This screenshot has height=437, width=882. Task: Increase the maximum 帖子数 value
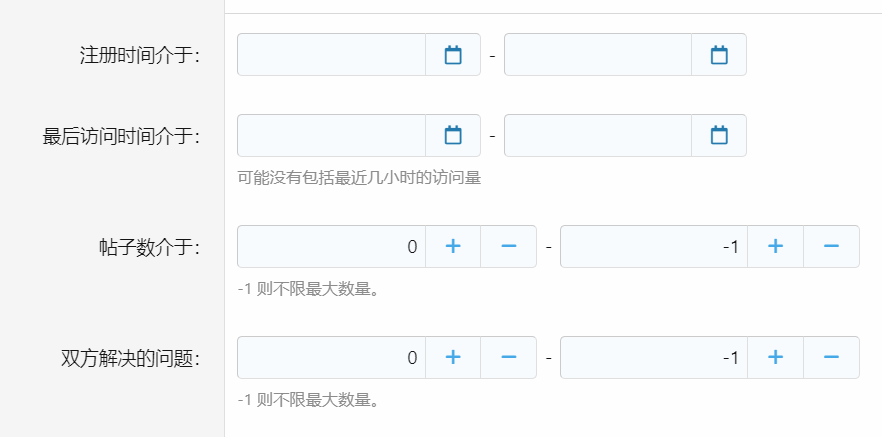point(775,246)
